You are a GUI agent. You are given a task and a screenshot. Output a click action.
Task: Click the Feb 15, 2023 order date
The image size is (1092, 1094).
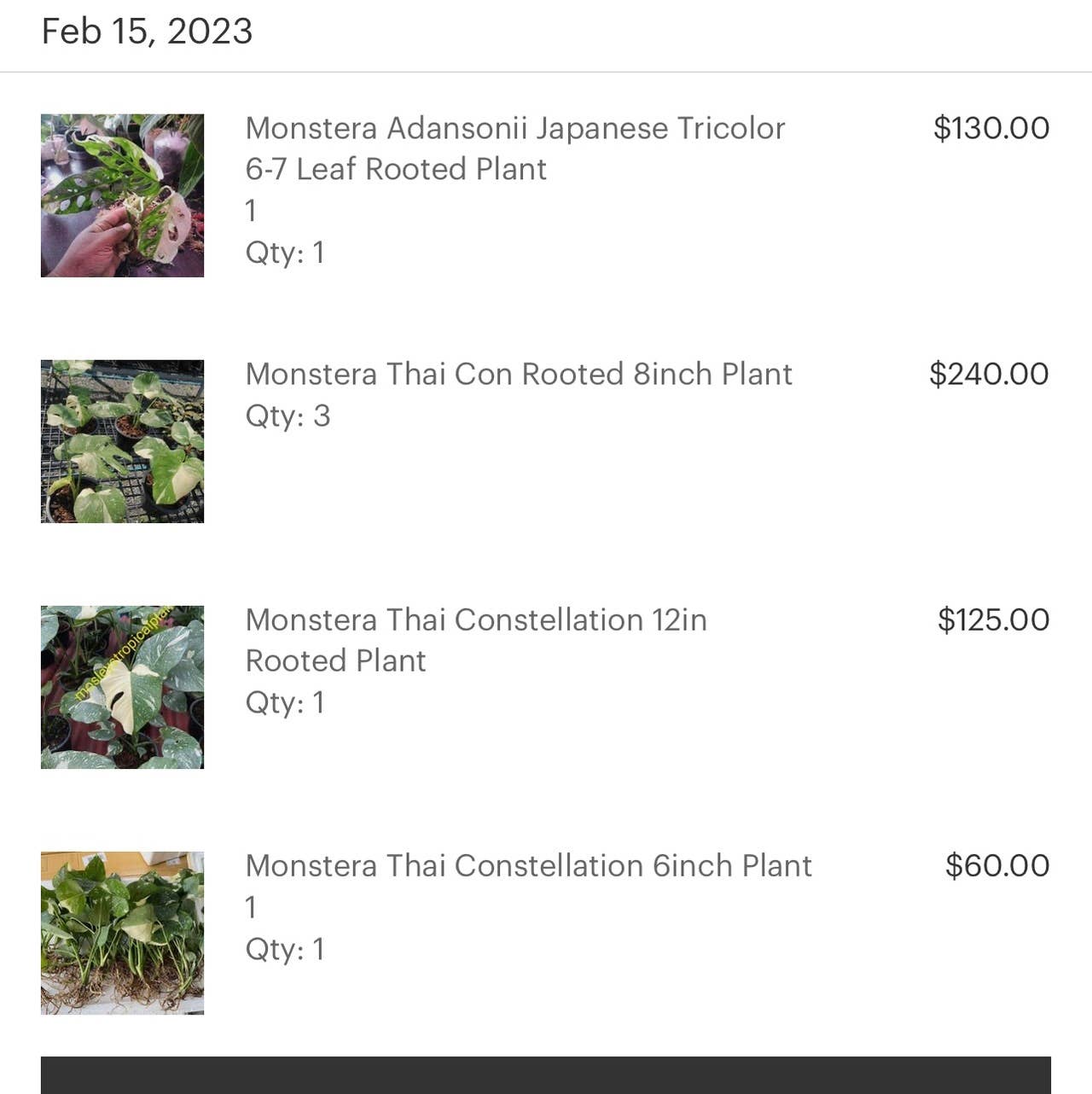pyautogui.click(x=147, y=32)
